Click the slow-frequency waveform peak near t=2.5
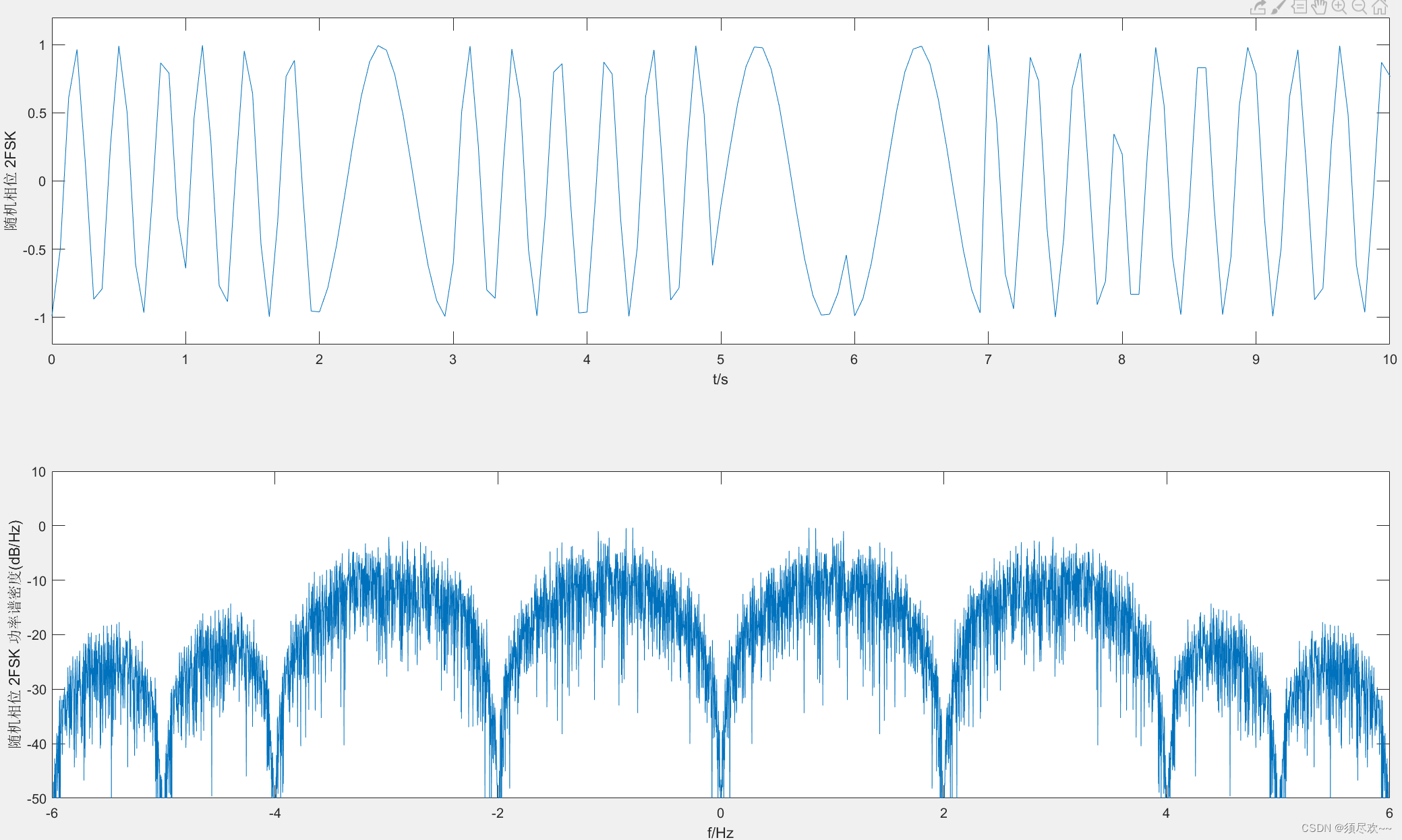Image resolution: width=1402 pixels, height=840 pixels. (x=379, y=47)
